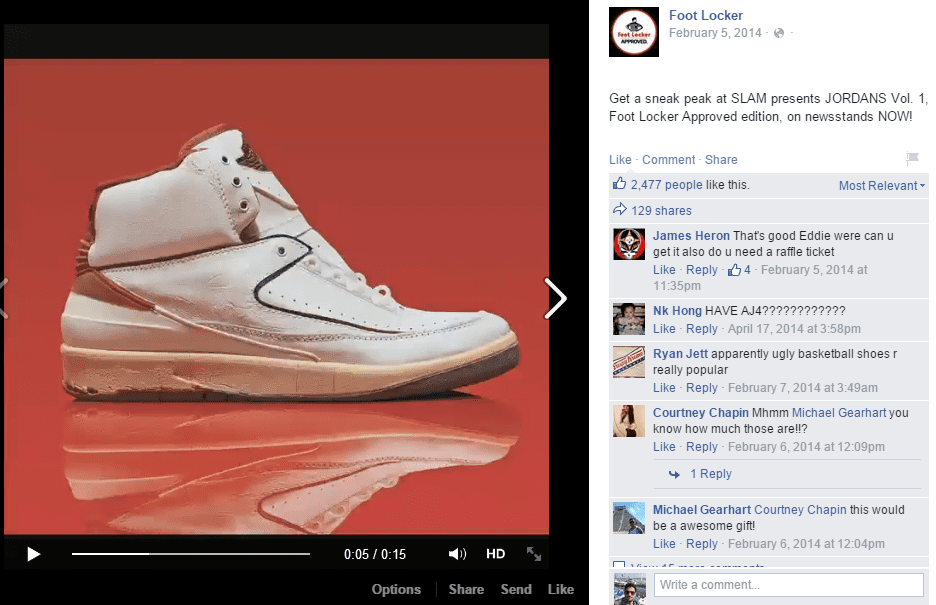Go to next photo with right chevron
The height and width of the screenshot is (605, 936).
click(555, 298)
